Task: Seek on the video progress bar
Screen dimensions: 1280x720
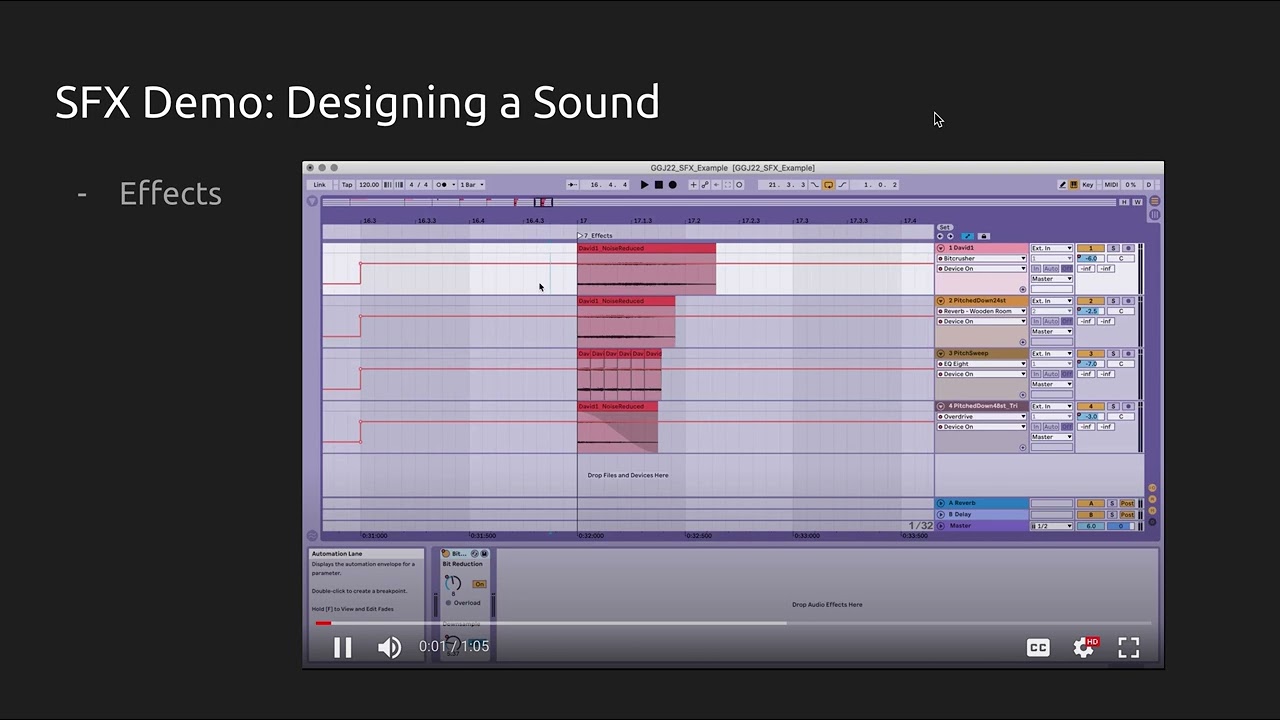Action: (733, 623)
